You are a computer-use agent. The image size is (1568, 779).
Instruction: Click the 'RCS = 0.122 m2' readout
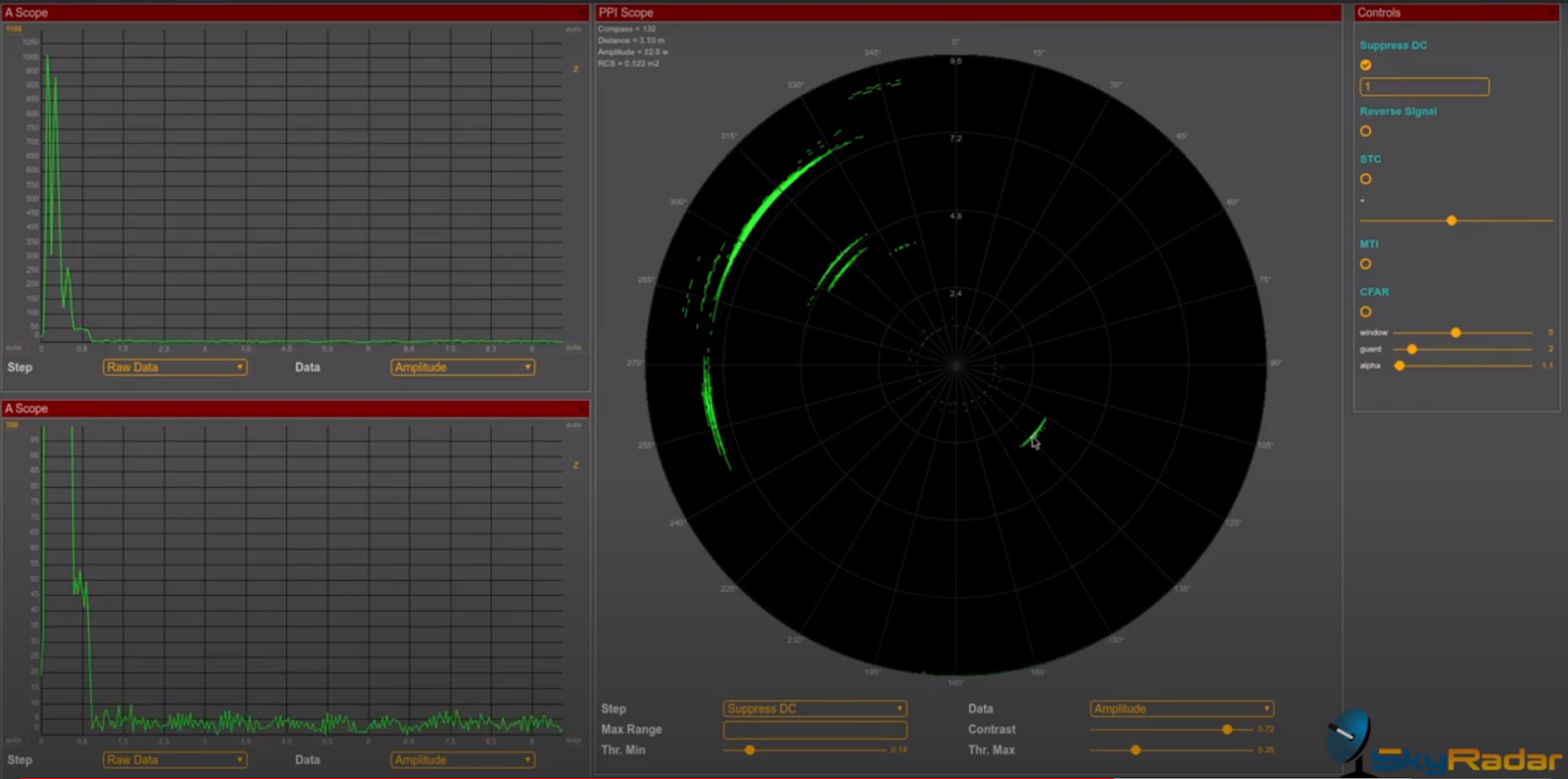point(629,64)
